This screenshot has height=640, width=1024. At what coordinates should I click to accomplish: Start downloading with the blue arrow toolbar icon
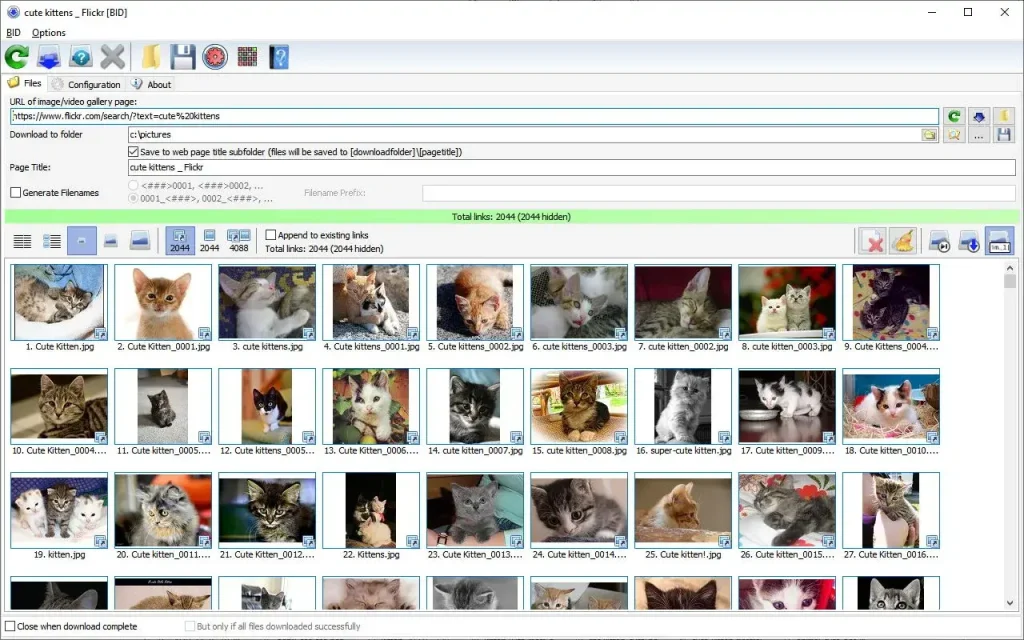pyautogui.click(x=48, y=56)
